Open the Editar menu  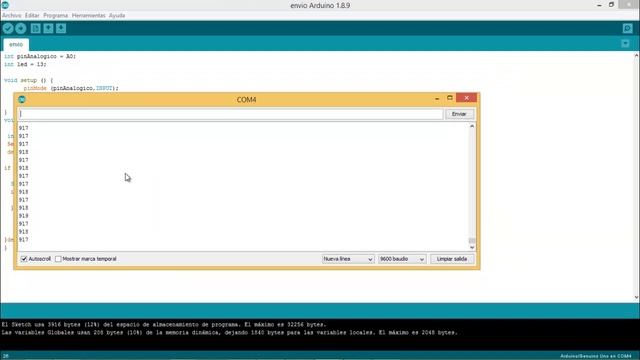[x=32, y=16]
